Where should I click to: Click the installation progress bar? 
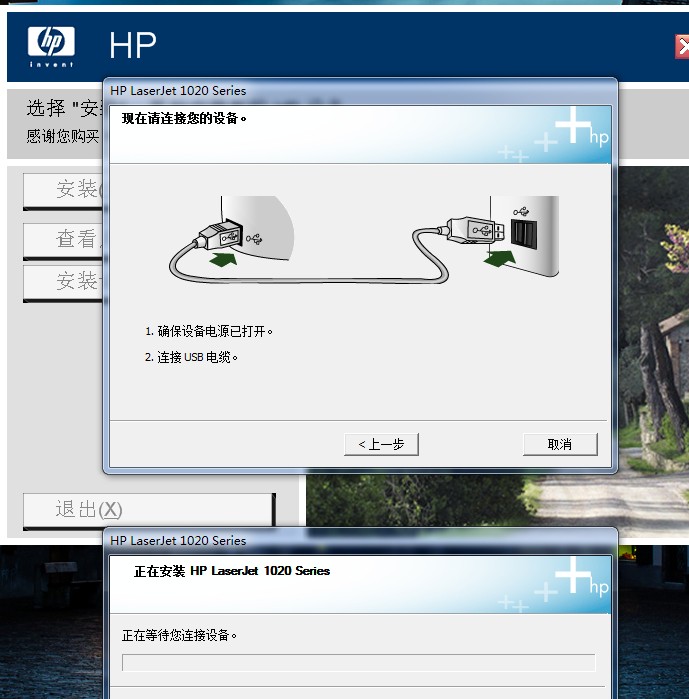[x=358, y=662]
